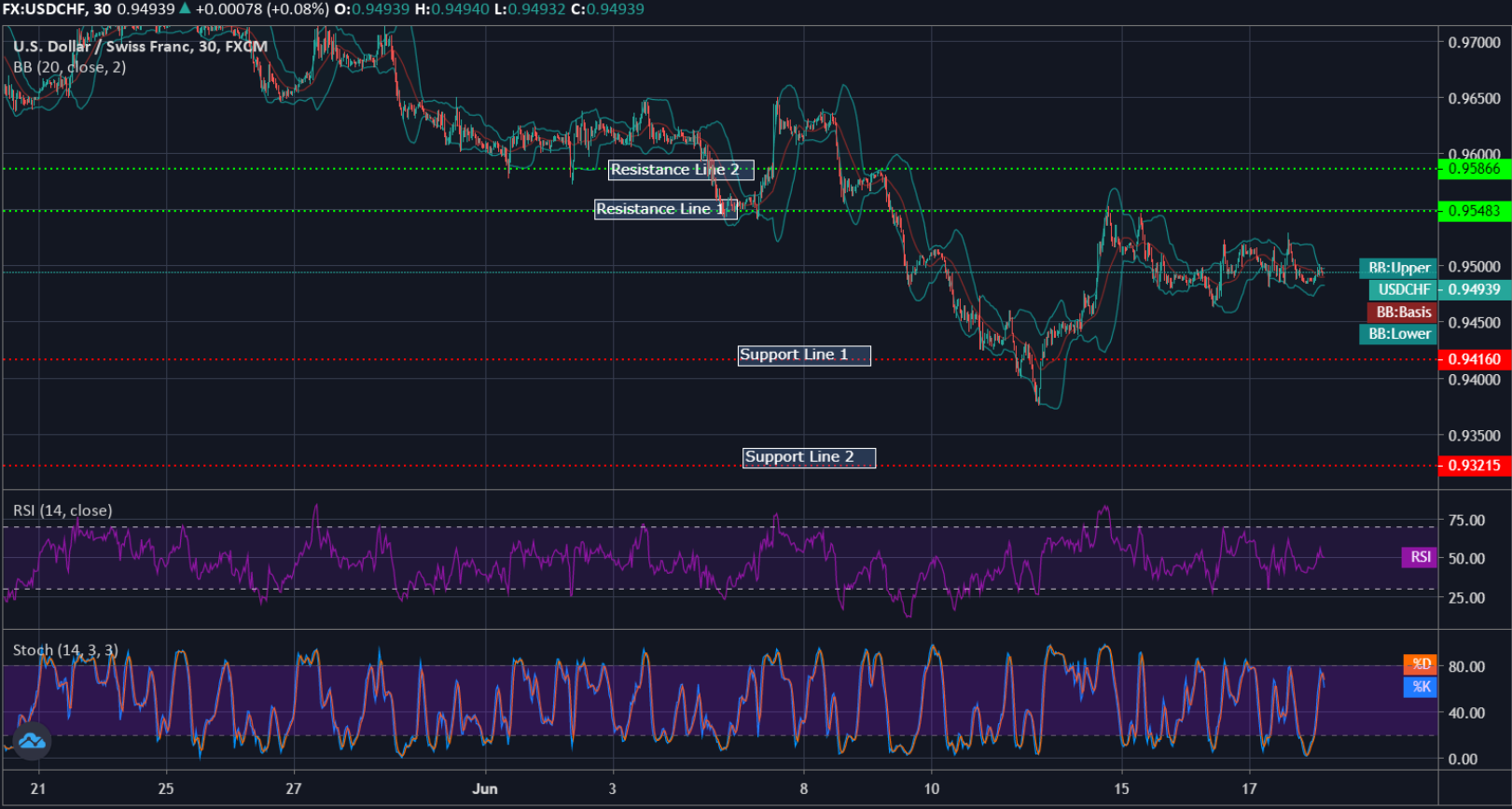Click the USDCHF current price label
This screenshot has height=809, width=1512.
pyautogui.click(x=1403, y=289)
